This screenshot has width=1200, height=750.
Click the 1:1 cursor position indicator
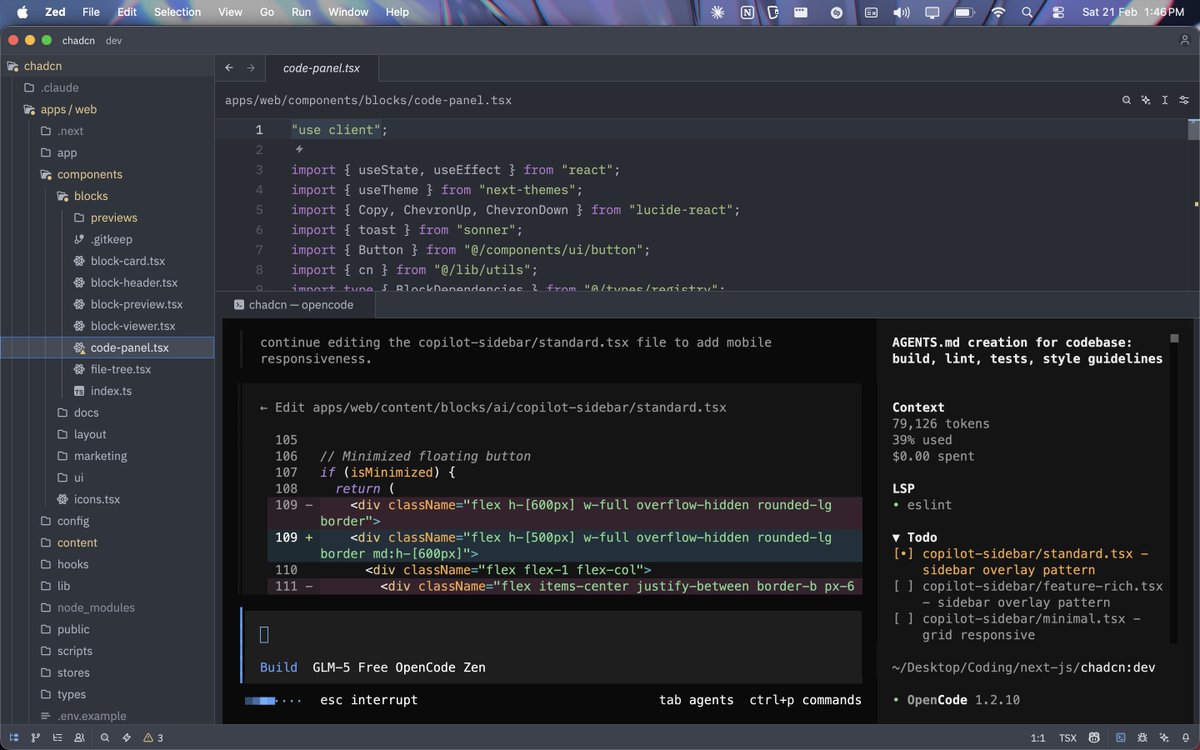point(1037,738)
